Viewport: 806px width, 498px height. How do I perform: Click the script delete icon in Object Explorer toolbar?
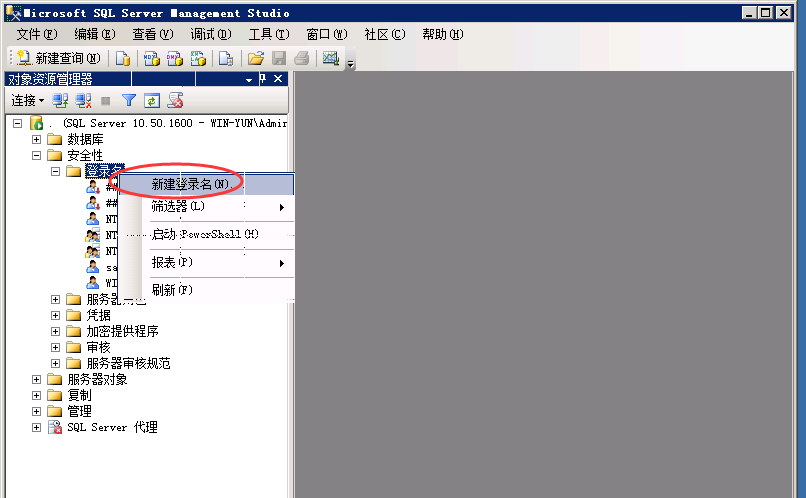pos(175,101)
